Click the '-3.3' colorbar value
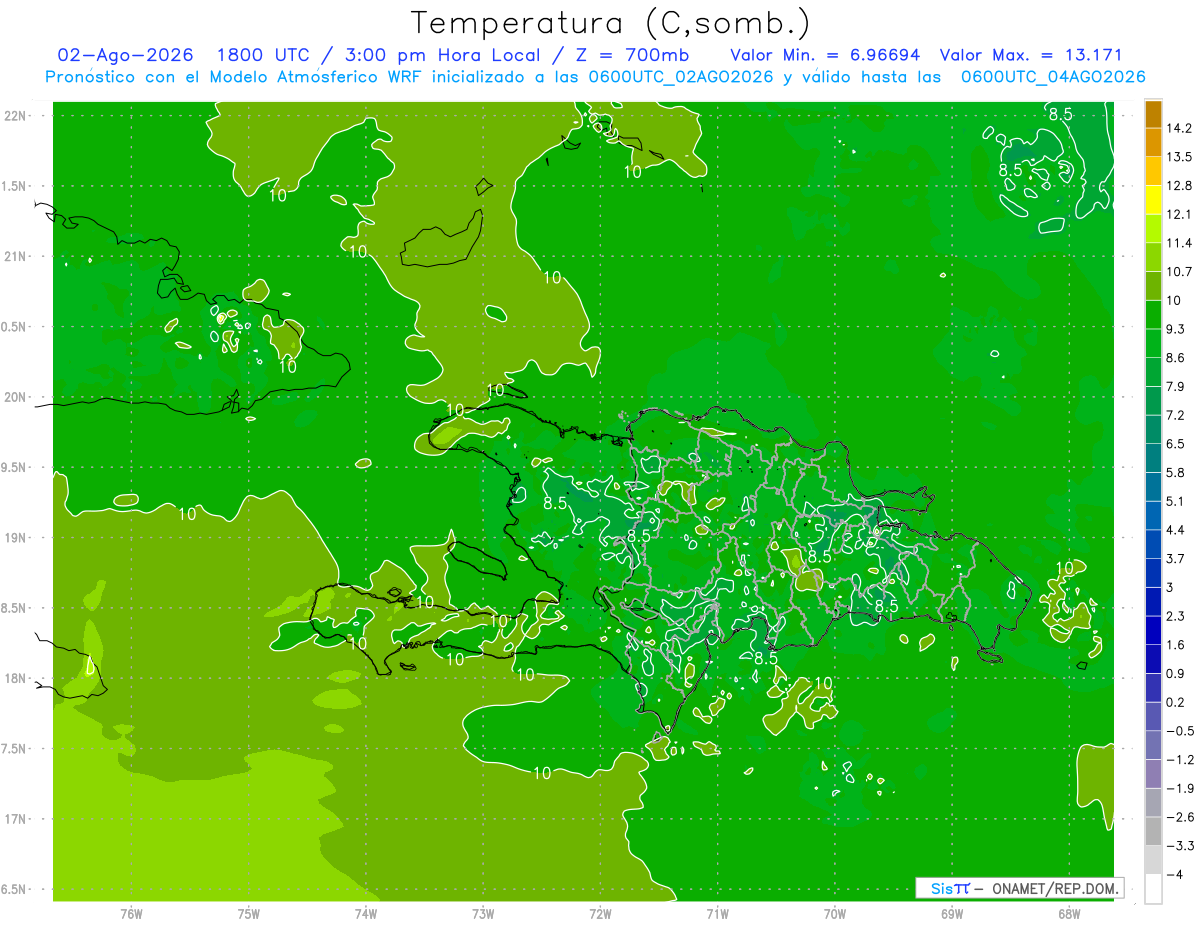The height and width of the screenshot is (927, 1200). 1179,846
